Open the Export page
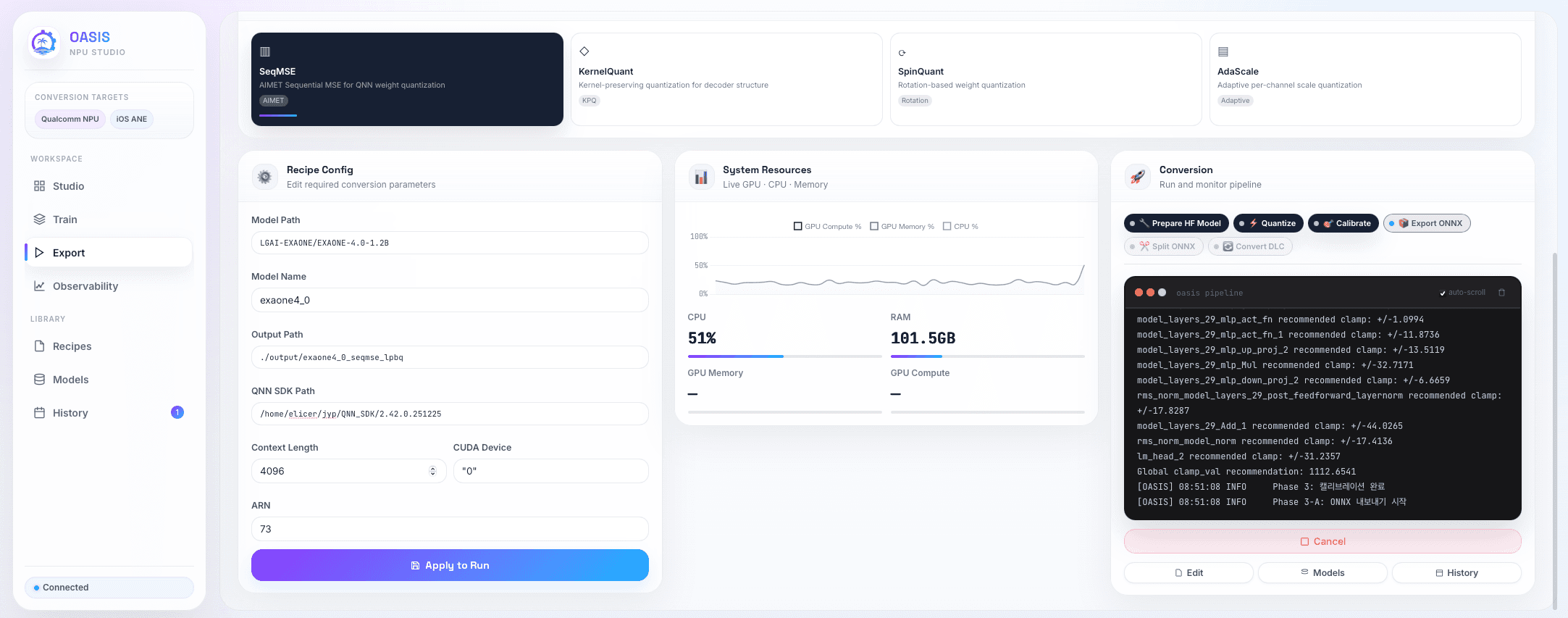1568x618 pixels. pos(109,253)
